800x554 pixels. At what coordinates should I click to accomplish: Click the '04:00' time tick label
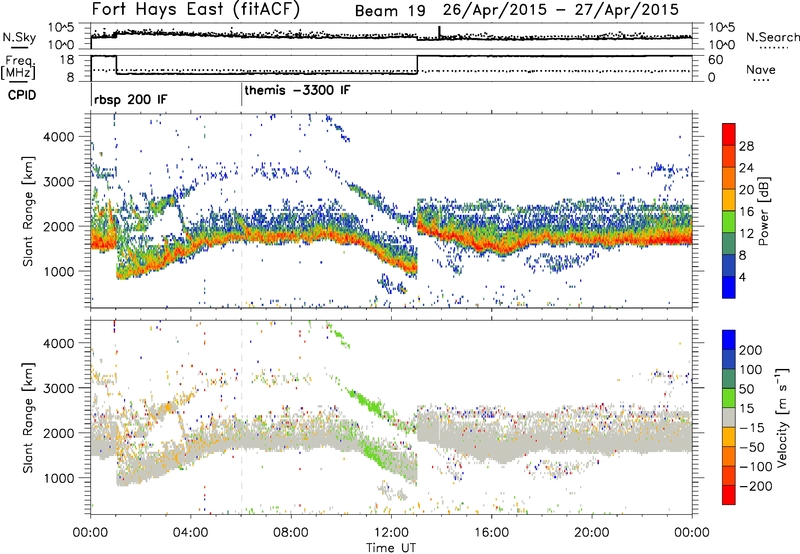point(191,533)
